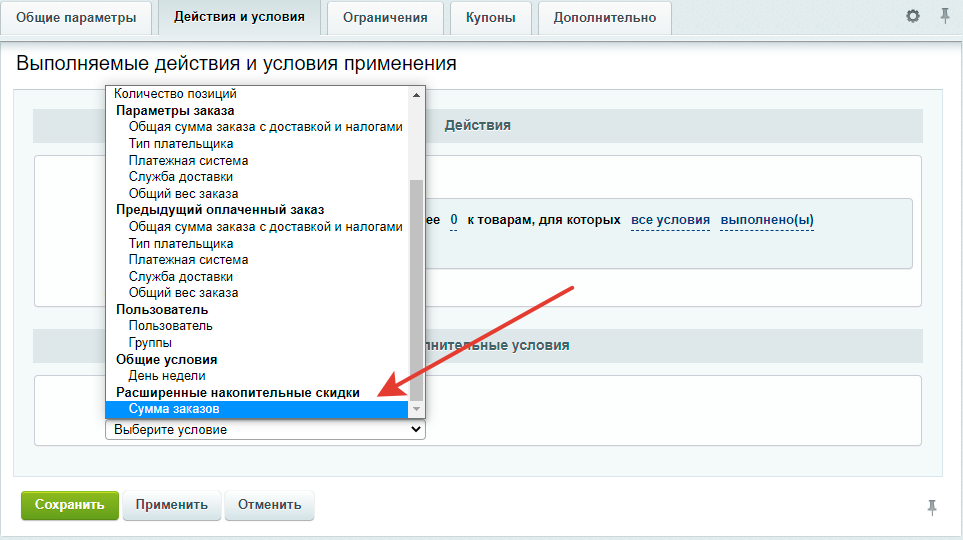Select Служба доставки under Предыдущий оплаченный заказ
963x540 pixels.
[257, 276]
